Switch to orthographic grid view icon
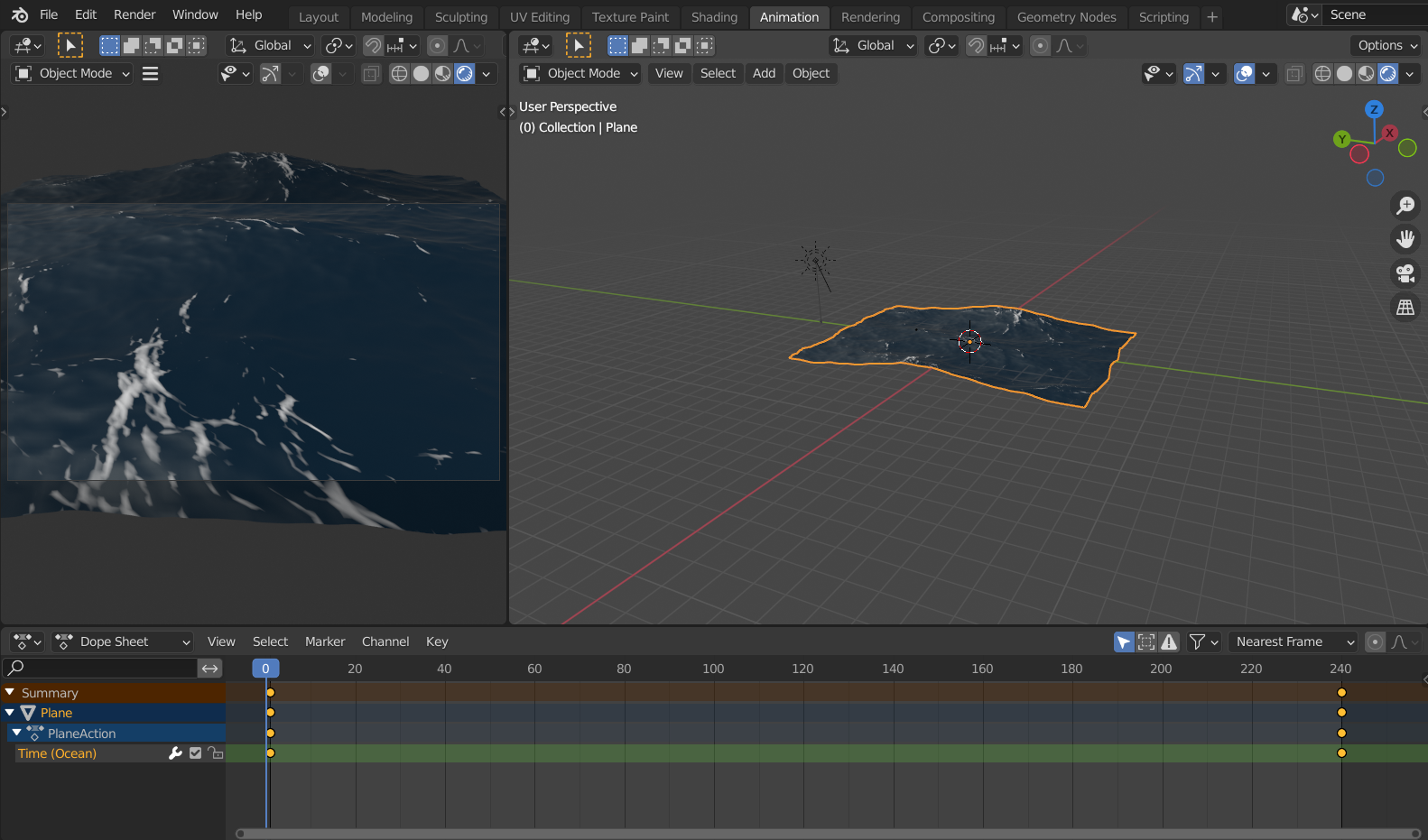 coord(1405,308)
